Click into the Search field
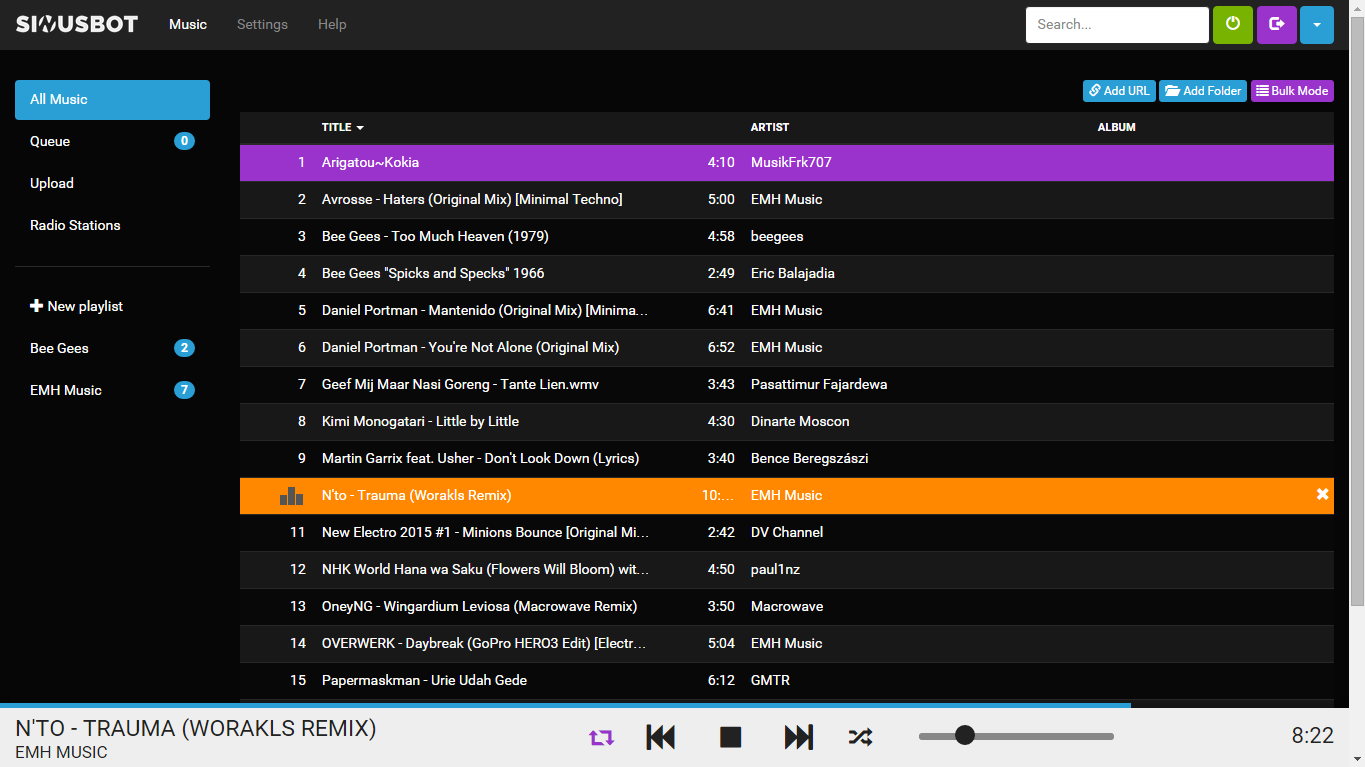This screenshot has width=1365, height=767. tap(1117, 25)
